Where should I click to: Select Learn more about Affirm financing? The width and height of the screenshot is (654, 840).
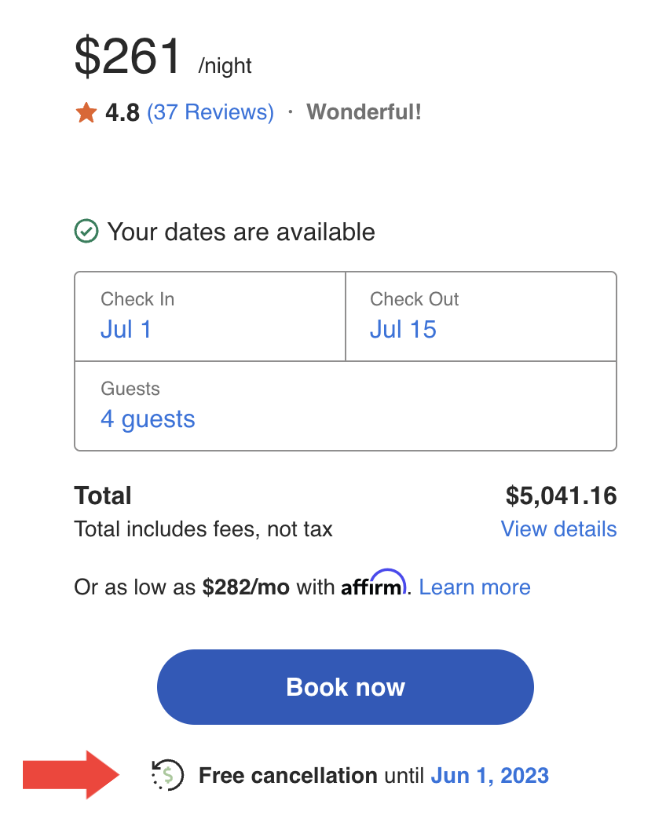click(474, 587)
